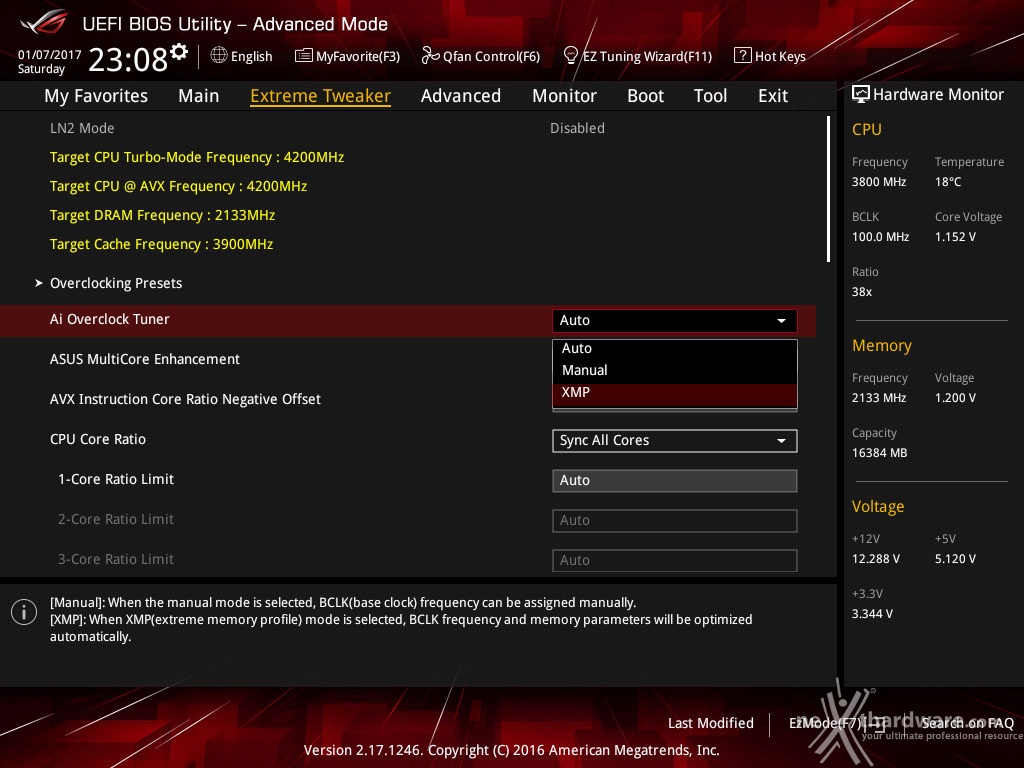The width and height of the screenshot is (1024, 768).
Task: Click the +12V 12.288 V reading
Action: [876, 559]
